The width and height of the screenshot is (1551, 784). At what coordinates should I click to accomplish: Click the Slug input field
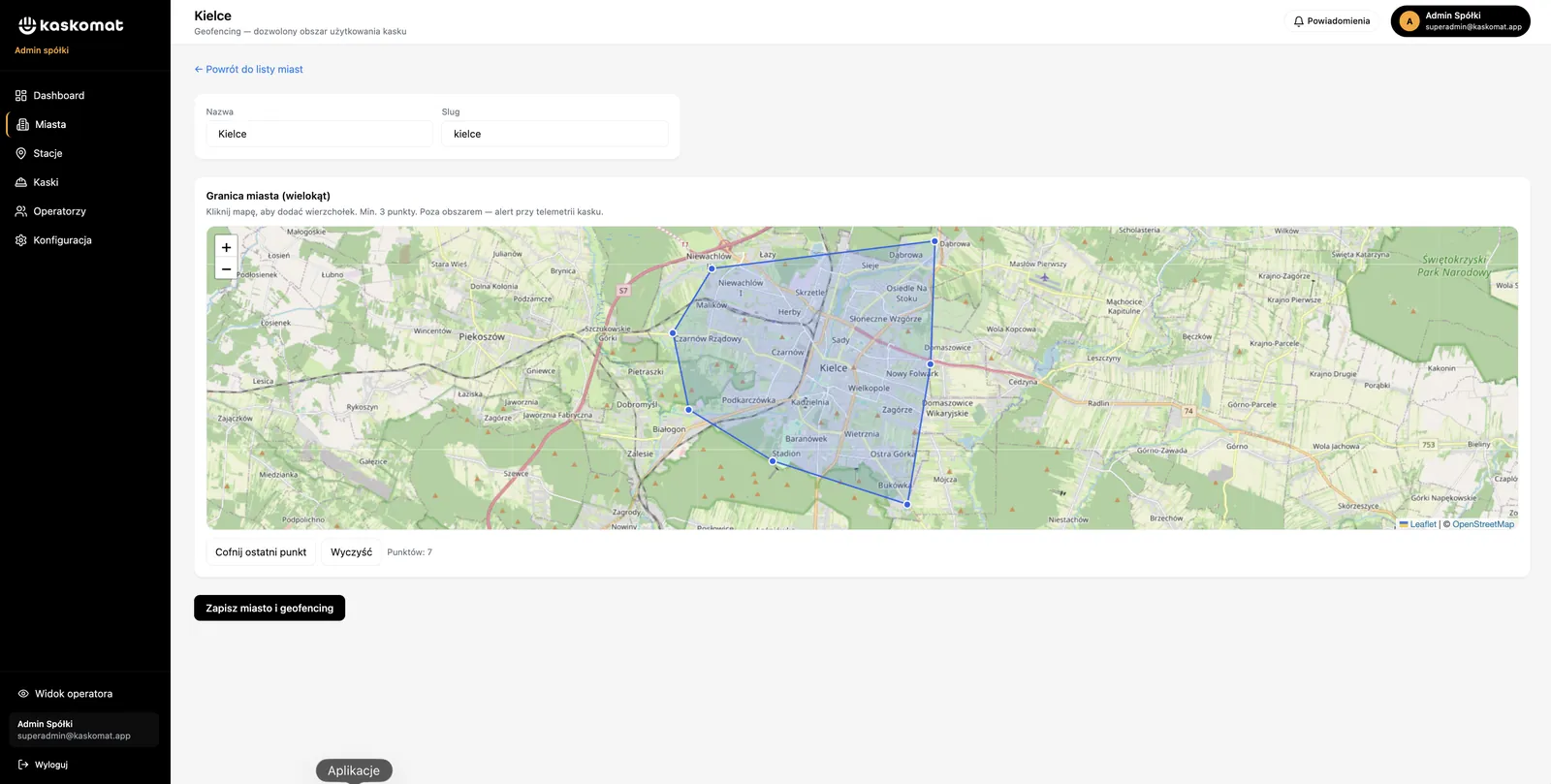(x=554, y=134)
